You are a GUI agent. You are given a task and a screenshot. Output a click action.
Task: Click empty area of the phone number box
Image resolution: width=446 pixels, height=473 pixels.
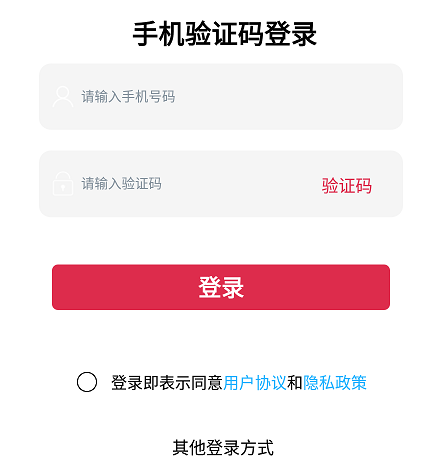pyautogui.click(x=287, y=97)
